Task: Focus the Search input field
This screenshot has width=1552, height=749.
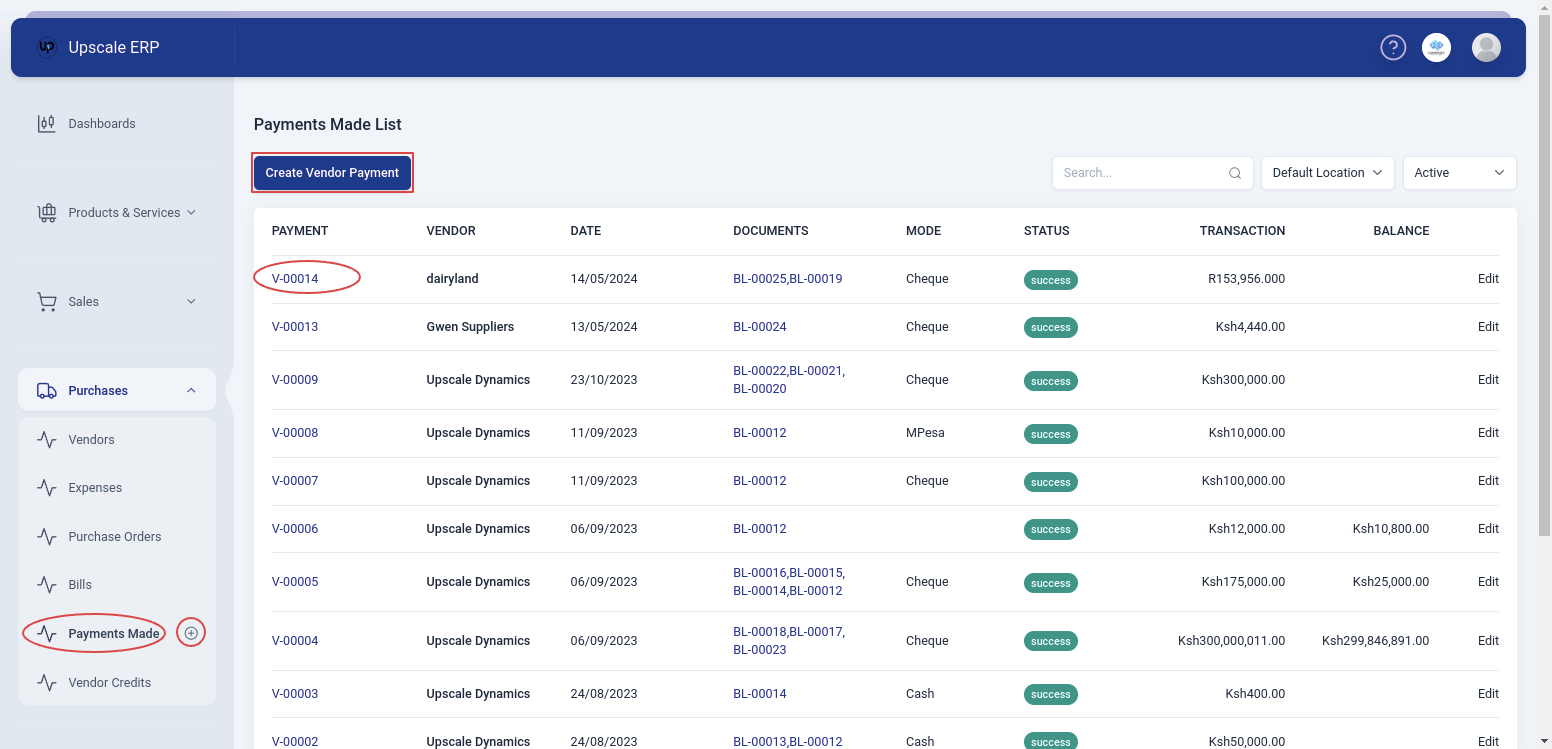Action: [x=1140, y=173]
